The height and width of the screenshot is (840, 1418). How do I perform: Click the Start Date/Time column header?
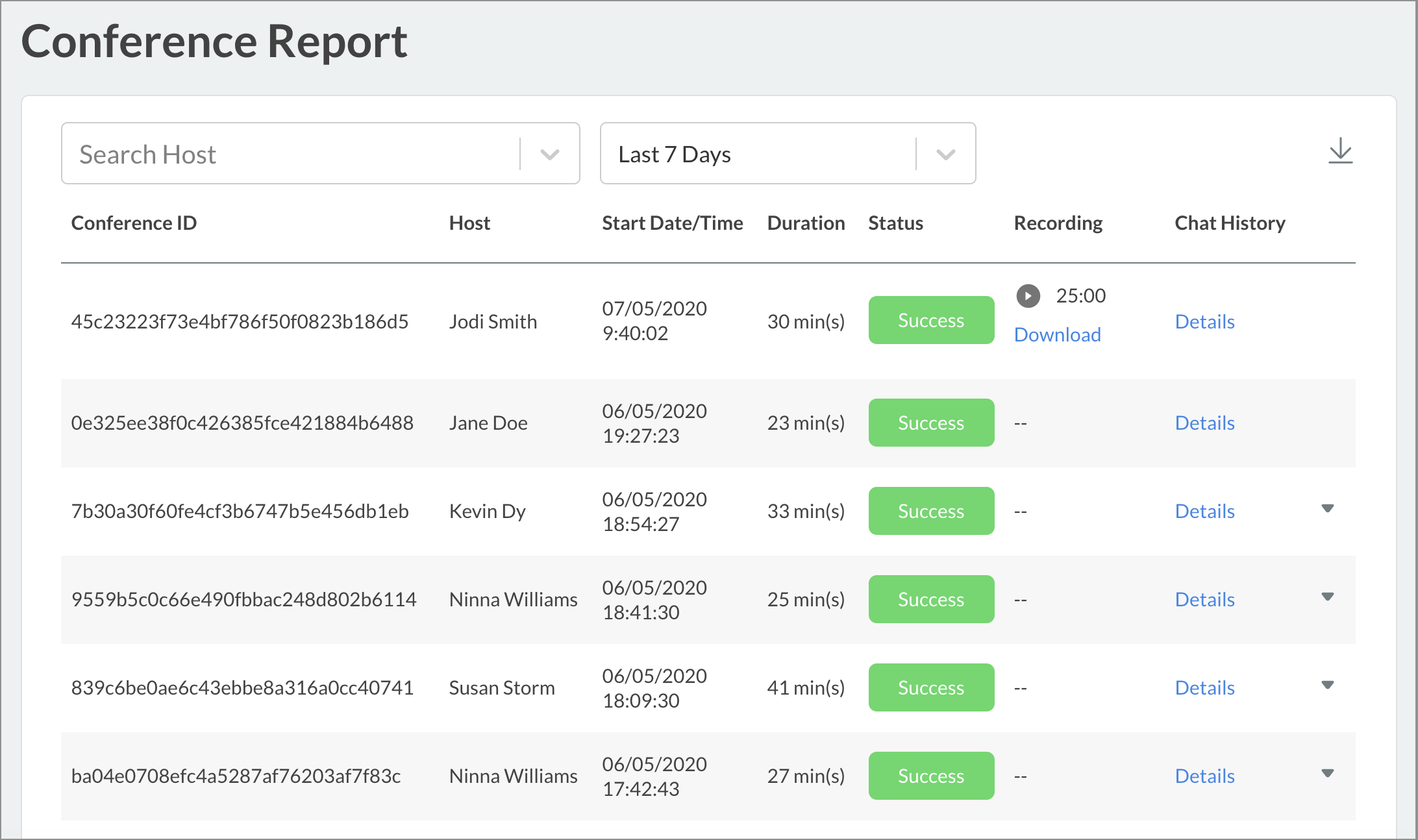tap(672, 223)
